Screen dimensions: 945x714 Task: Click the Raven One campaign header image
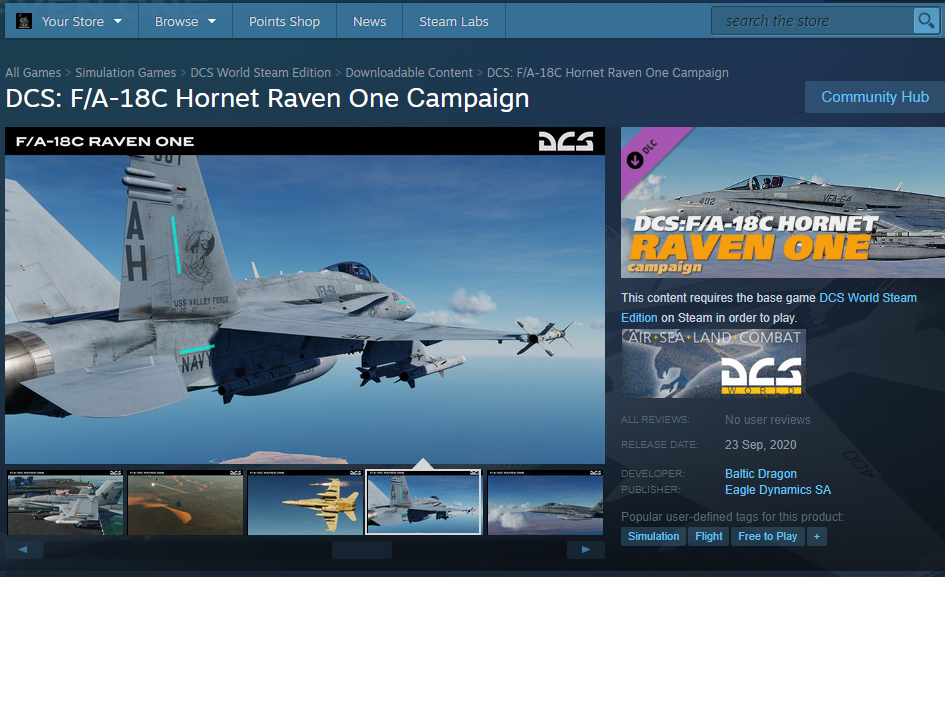click(783, 202)
